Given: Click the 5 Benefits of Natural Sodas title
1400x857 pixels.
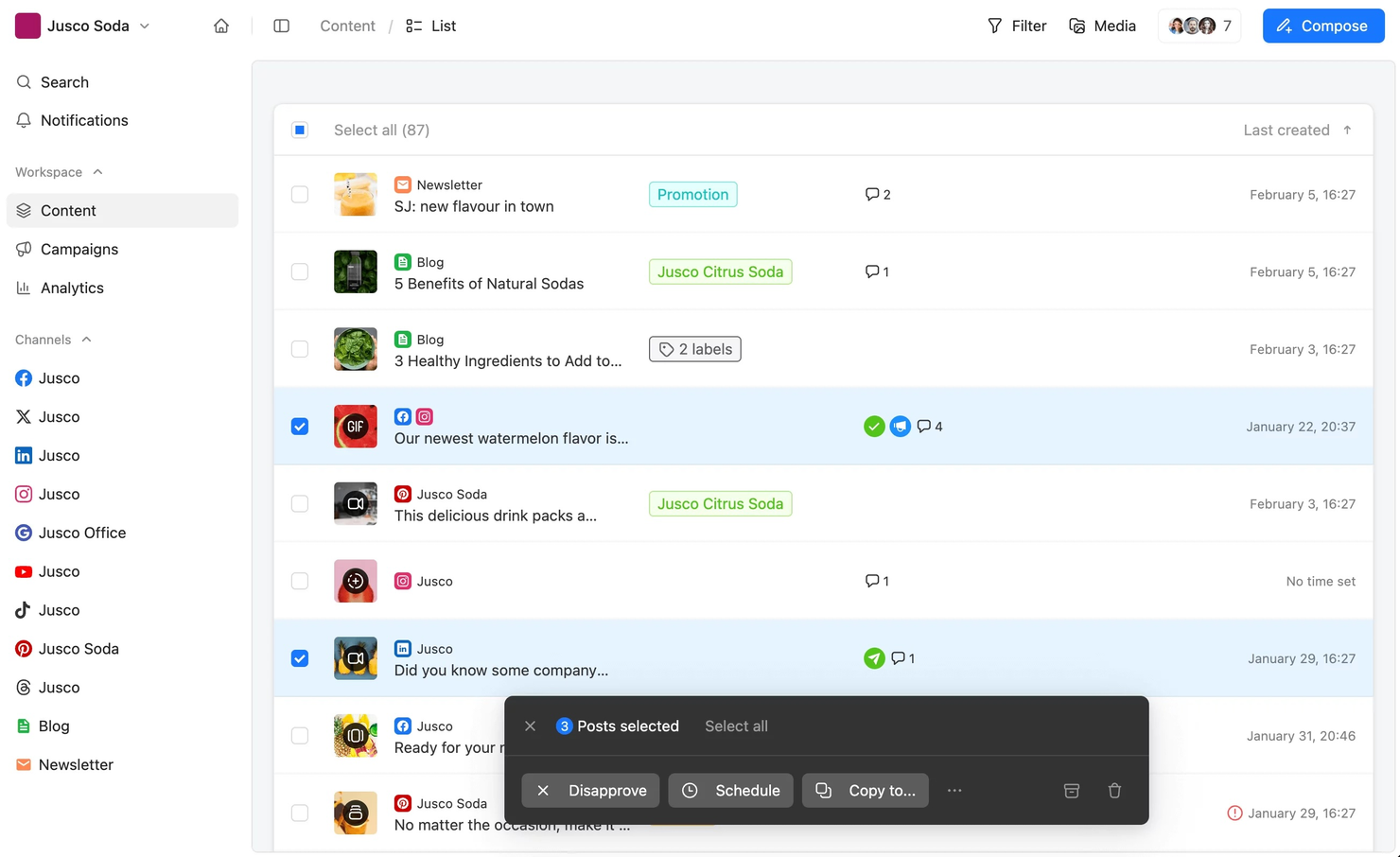Looking at the screenshot, I should (489, 284).
